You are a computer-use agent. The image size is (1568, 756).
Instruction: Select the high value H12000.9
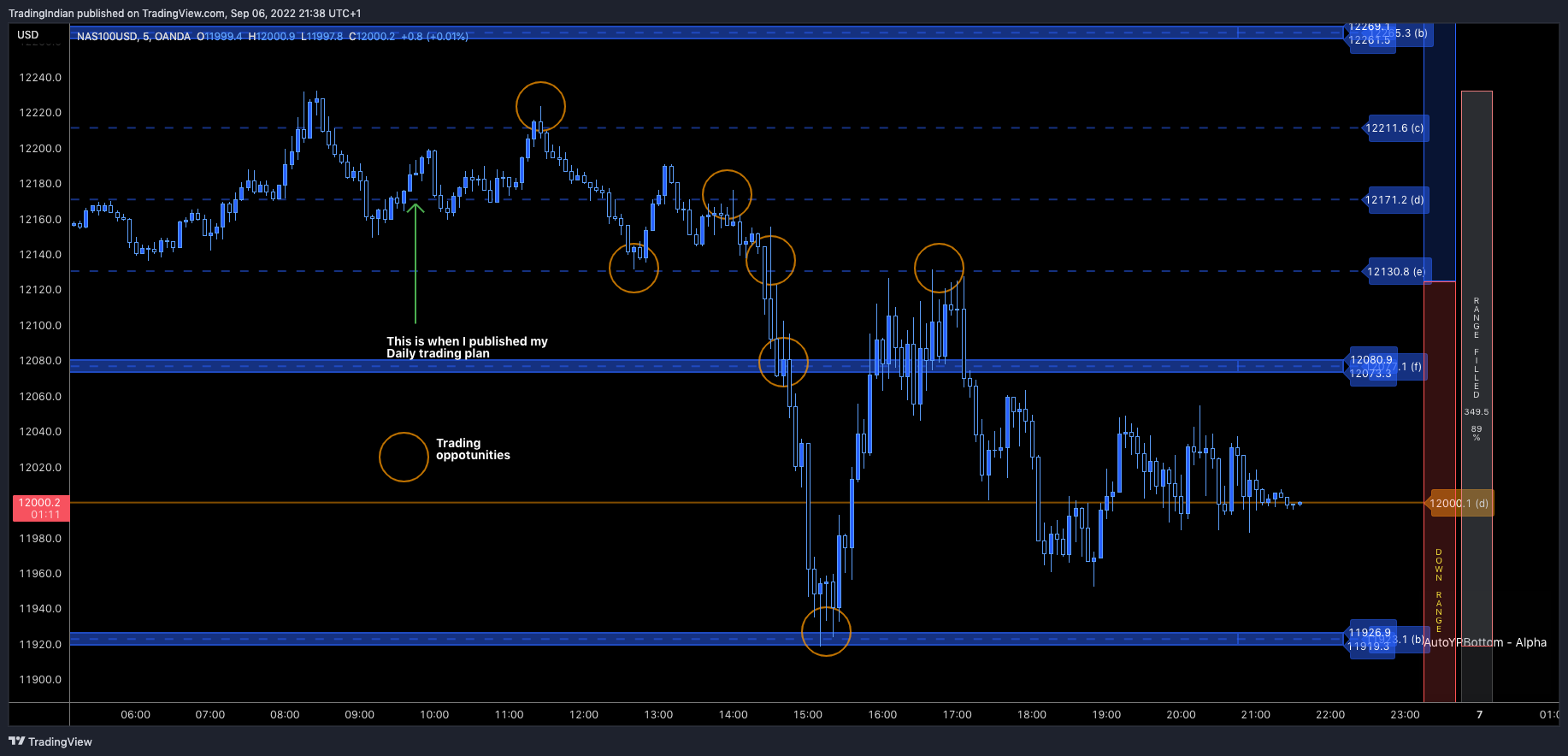[272, 37]
